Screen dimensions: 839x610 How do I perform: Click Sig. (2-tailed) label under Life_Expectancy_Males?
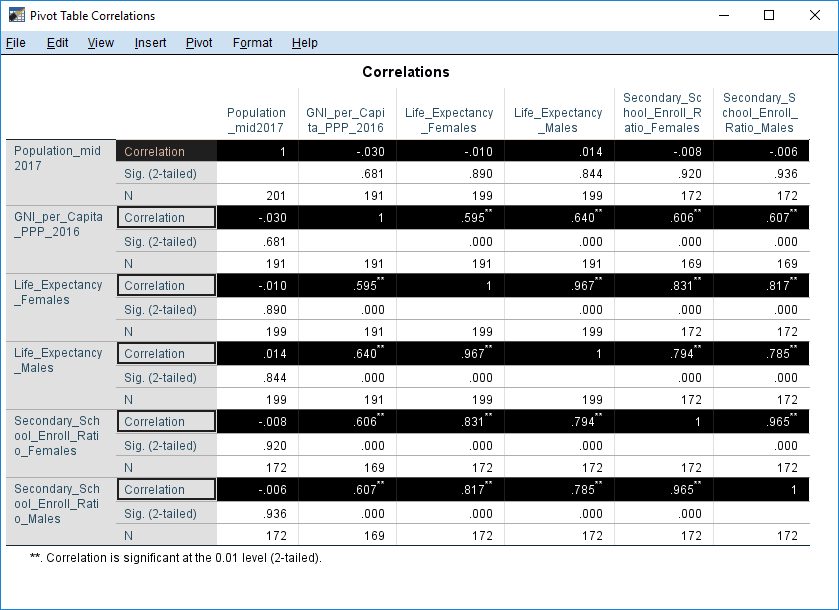click(166, 377)
